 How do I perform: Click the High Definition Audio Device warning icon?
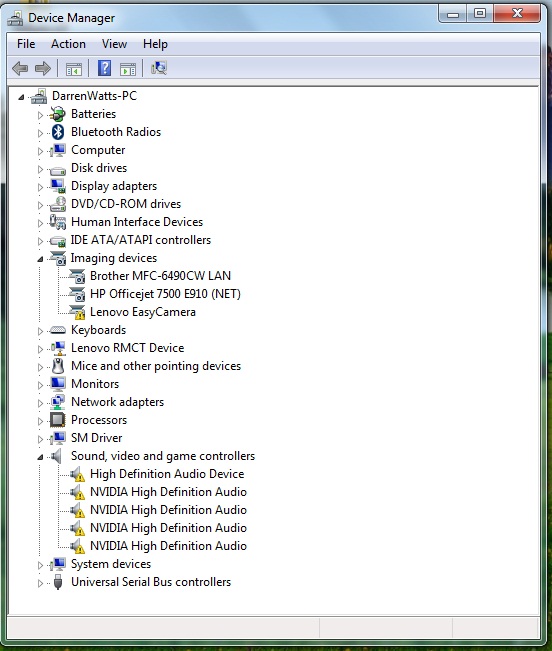point(77,474)
